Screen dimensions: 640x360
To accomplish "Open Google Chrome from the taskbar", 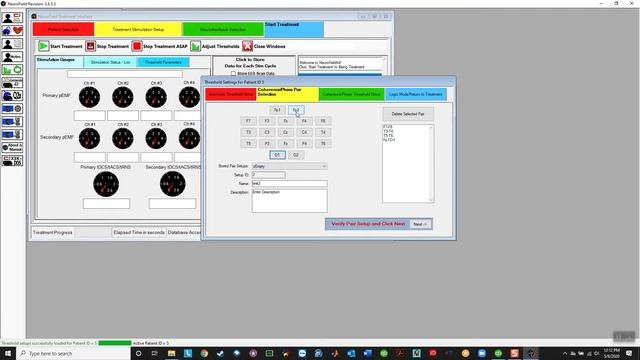I will (204, 353).
